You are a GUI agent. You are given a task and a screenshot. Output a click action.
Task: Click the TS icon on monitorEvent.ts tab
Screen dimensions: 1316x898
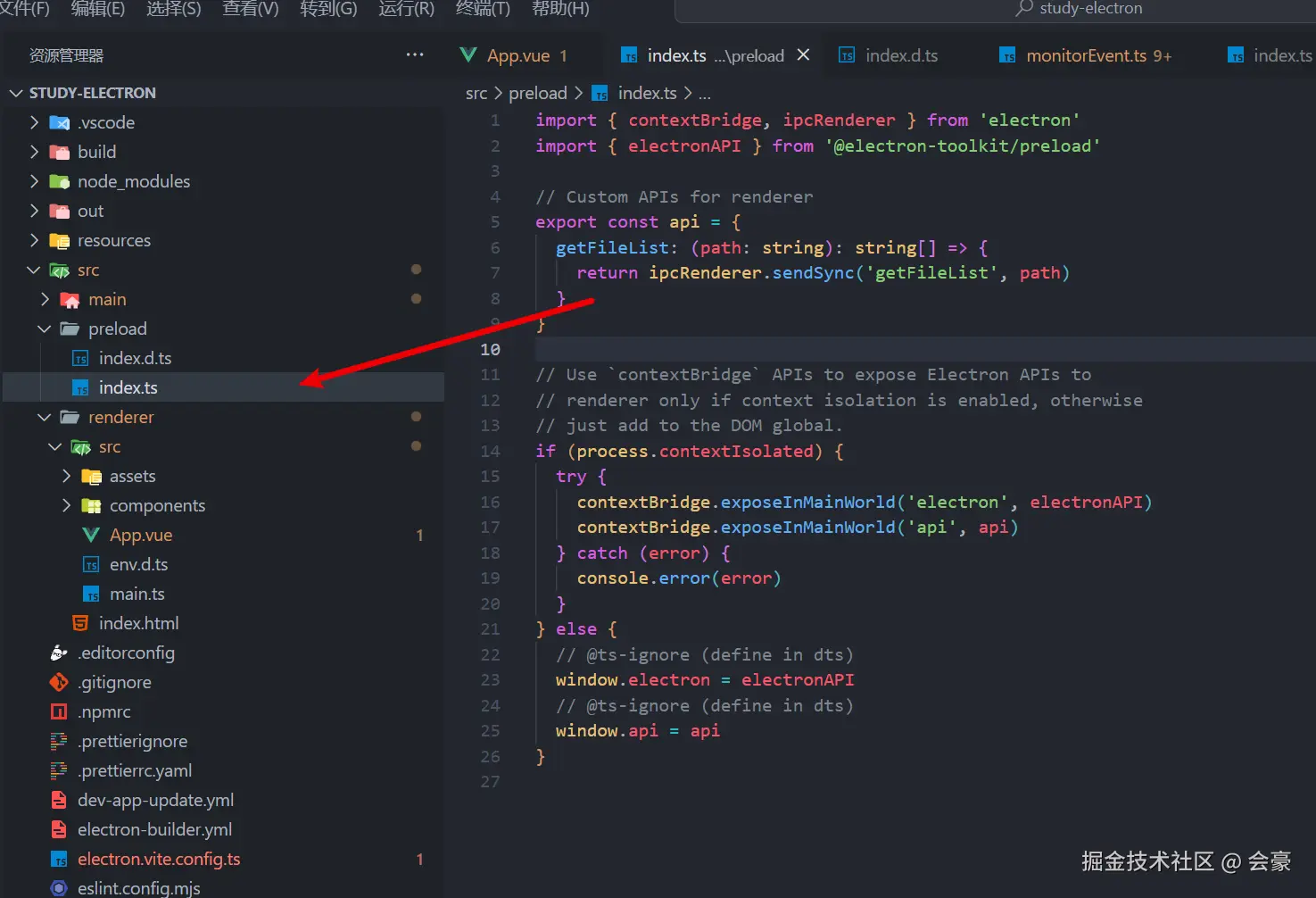(1007, 55)
